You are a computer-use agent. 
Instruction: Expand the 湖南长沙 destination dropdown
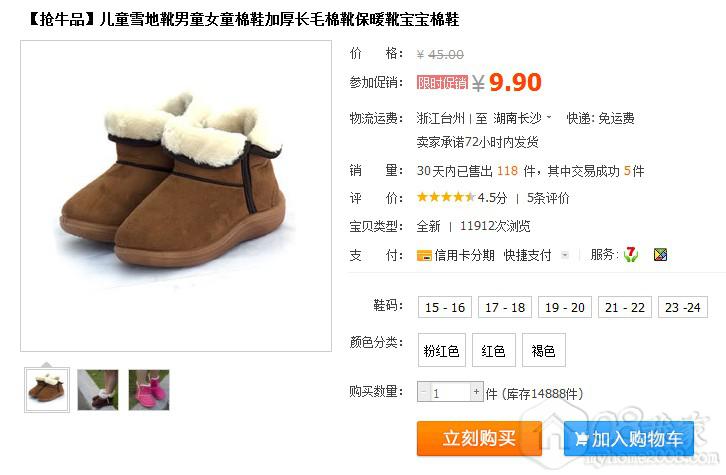(549, 118)
